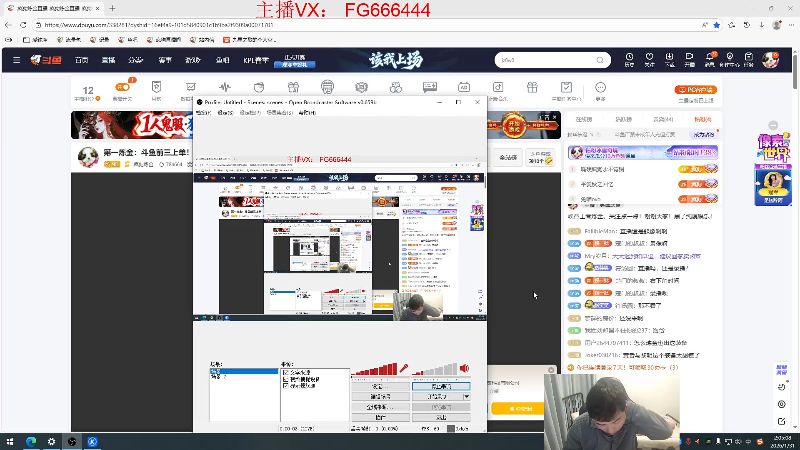The height and width of the screenshot is (450, 800).
Task: Switch to the rank tab showing (44)
Action: (x=663, y=119)
